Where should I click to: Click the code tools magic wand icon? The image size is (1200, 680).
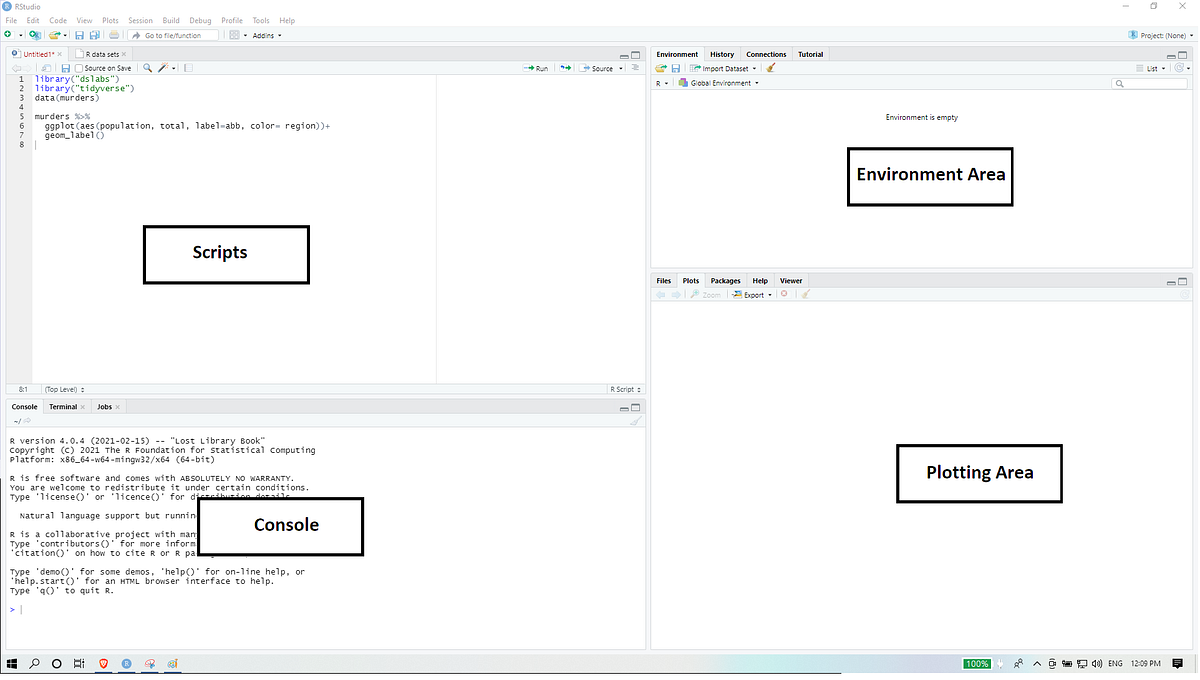pos(162,67)
